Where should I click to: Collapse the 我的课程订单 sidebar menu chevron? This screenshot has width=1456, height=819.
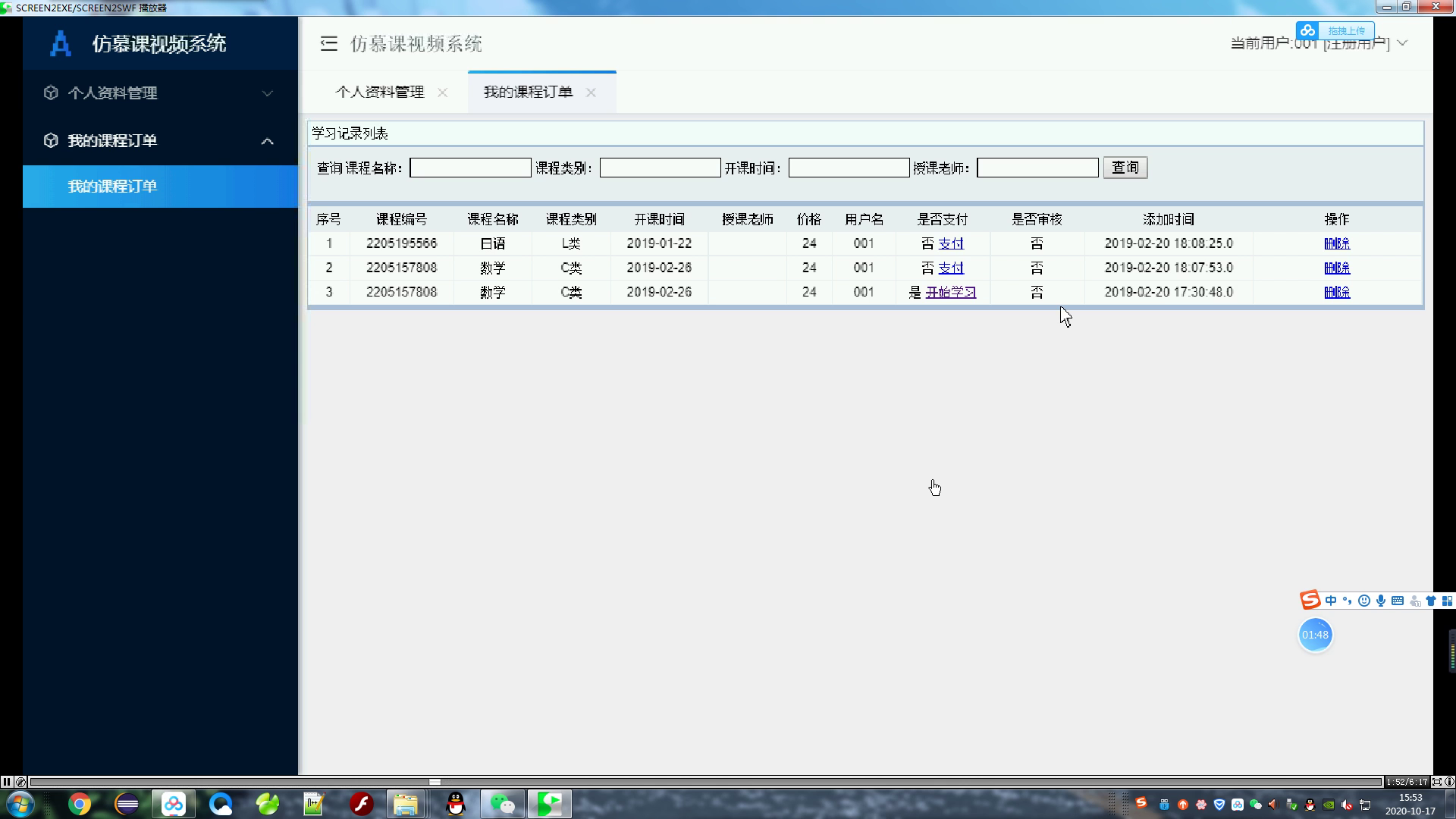[x=268, y=141]
